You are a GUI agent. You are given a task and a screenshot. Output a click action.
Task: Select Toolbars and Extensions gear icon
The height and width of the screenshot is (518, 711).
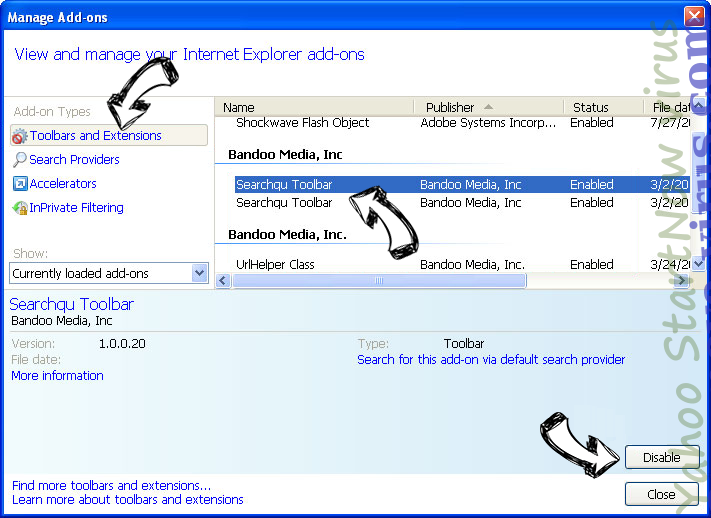pos(19,136)
